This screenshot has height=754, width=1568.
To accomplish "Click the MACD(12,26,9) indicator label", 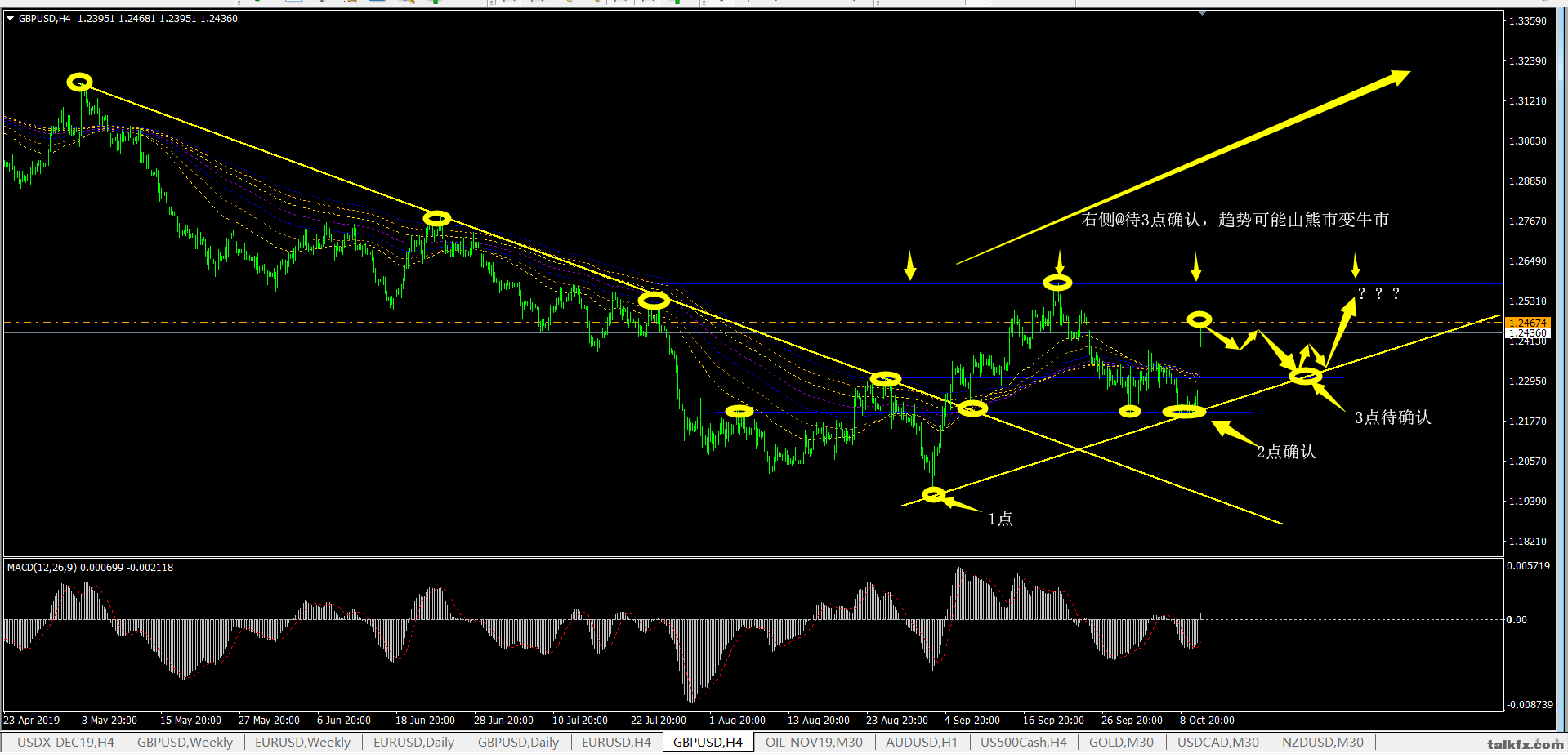I will 90,567.
